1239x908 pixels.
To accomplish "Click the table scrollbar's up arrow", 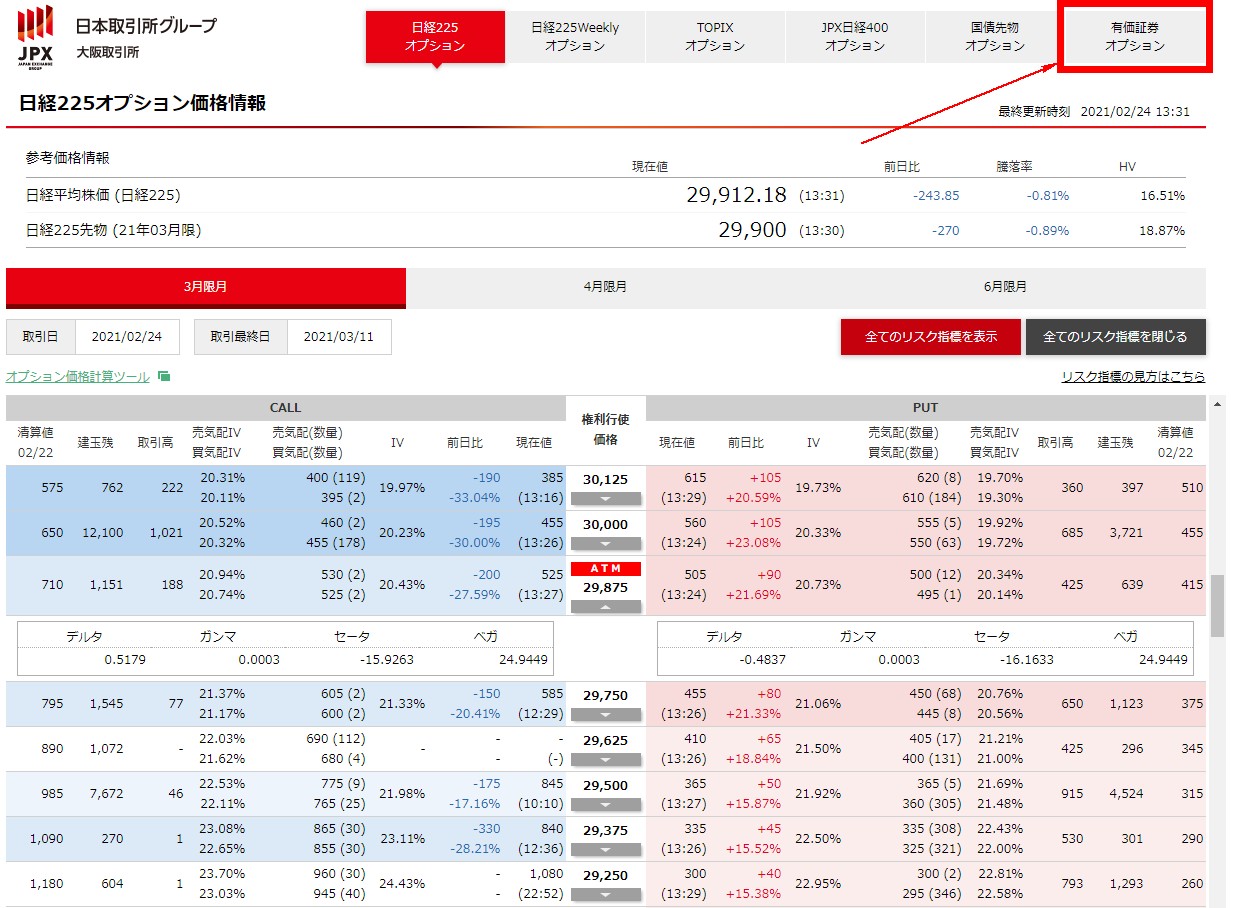I will [1217, 404].
